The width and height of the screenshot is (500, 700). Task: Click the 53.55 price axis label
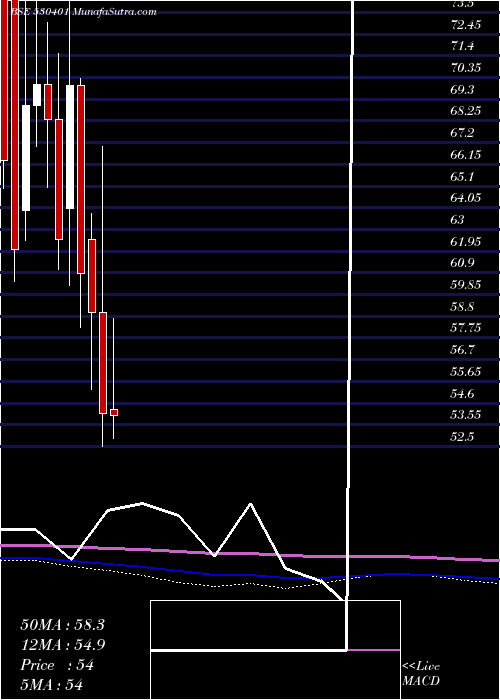(x=466, y=416)
